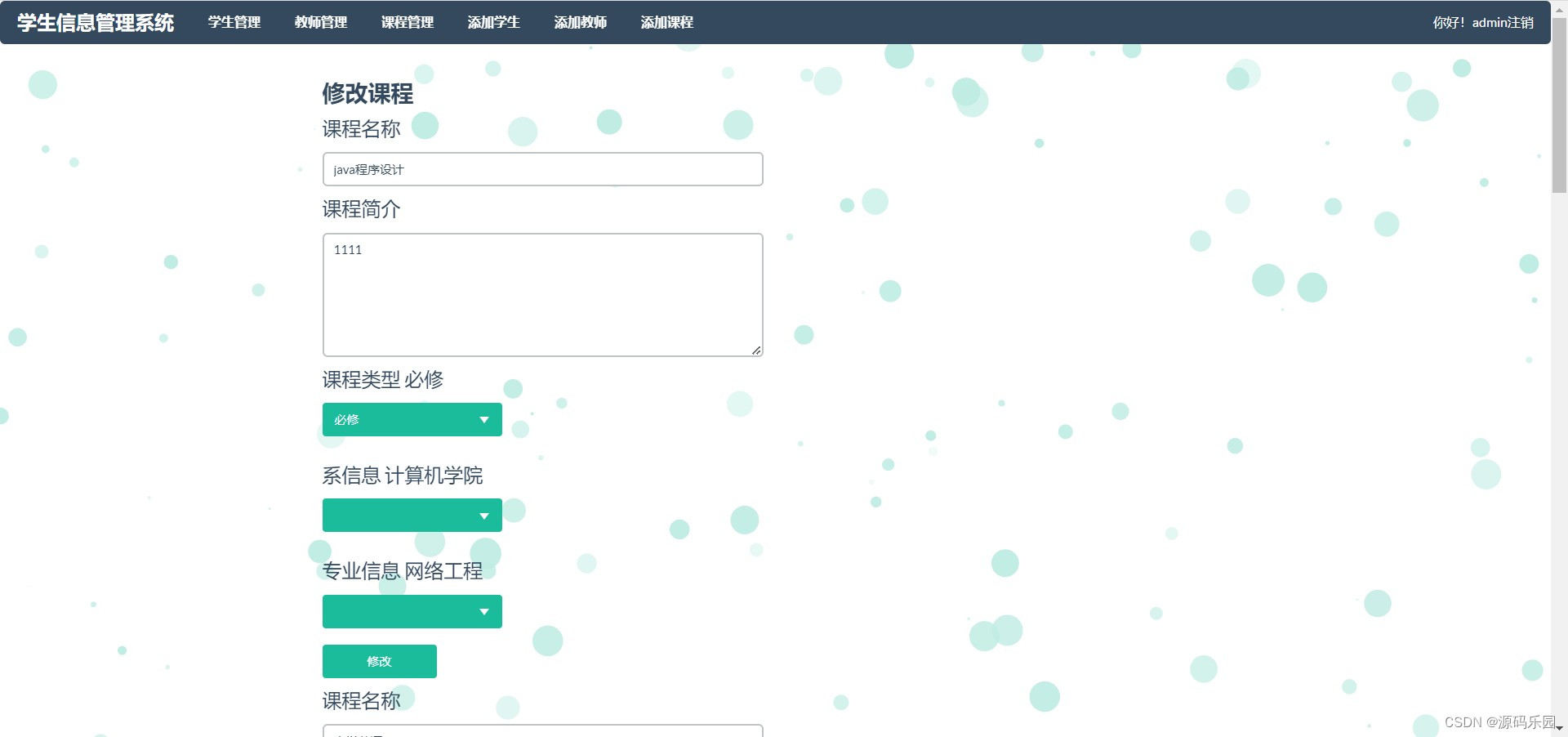
Task: Click the 修改课程 page heading
Action: click(367, 94)
